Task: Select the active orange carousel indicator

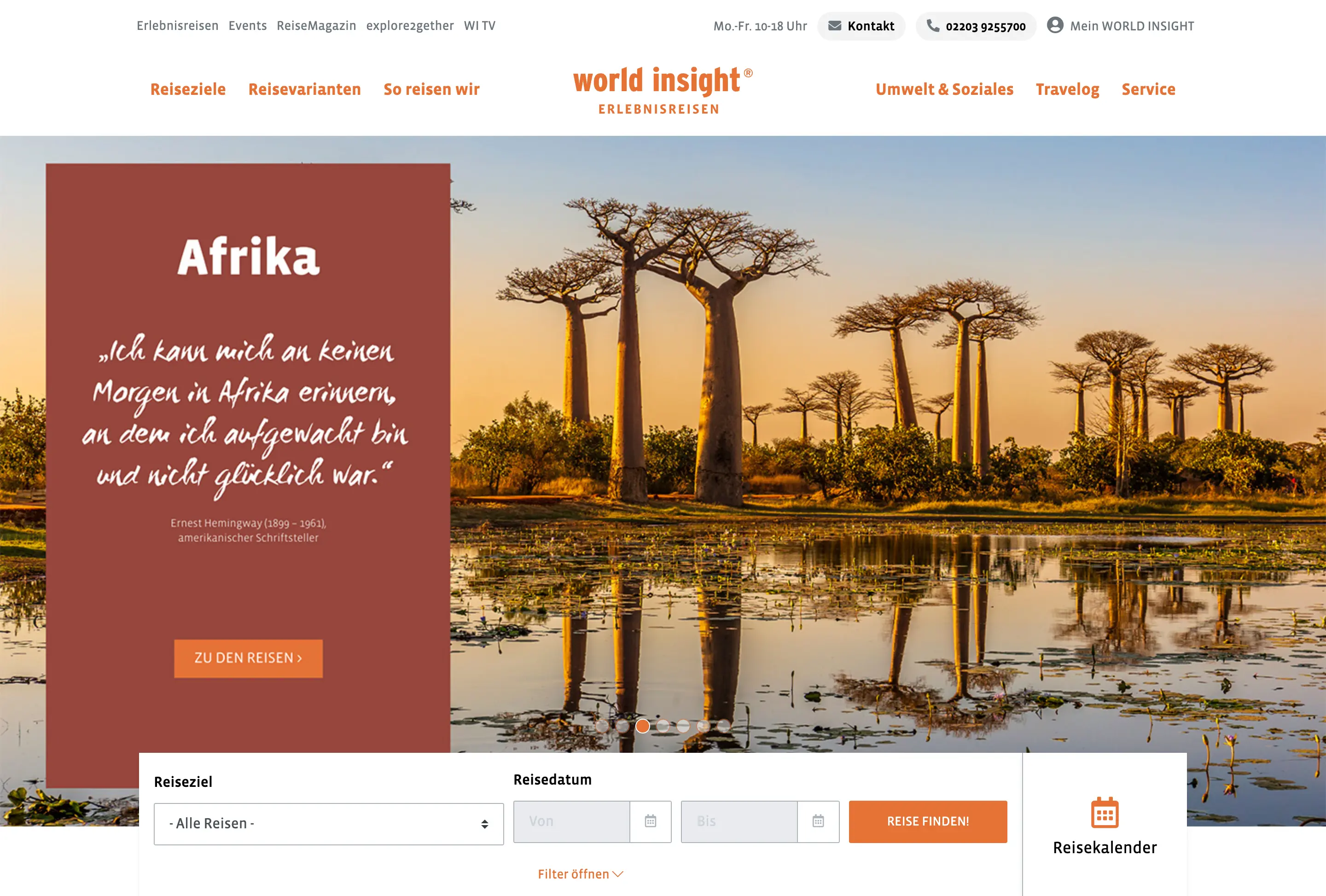Action: coord(642,726)
